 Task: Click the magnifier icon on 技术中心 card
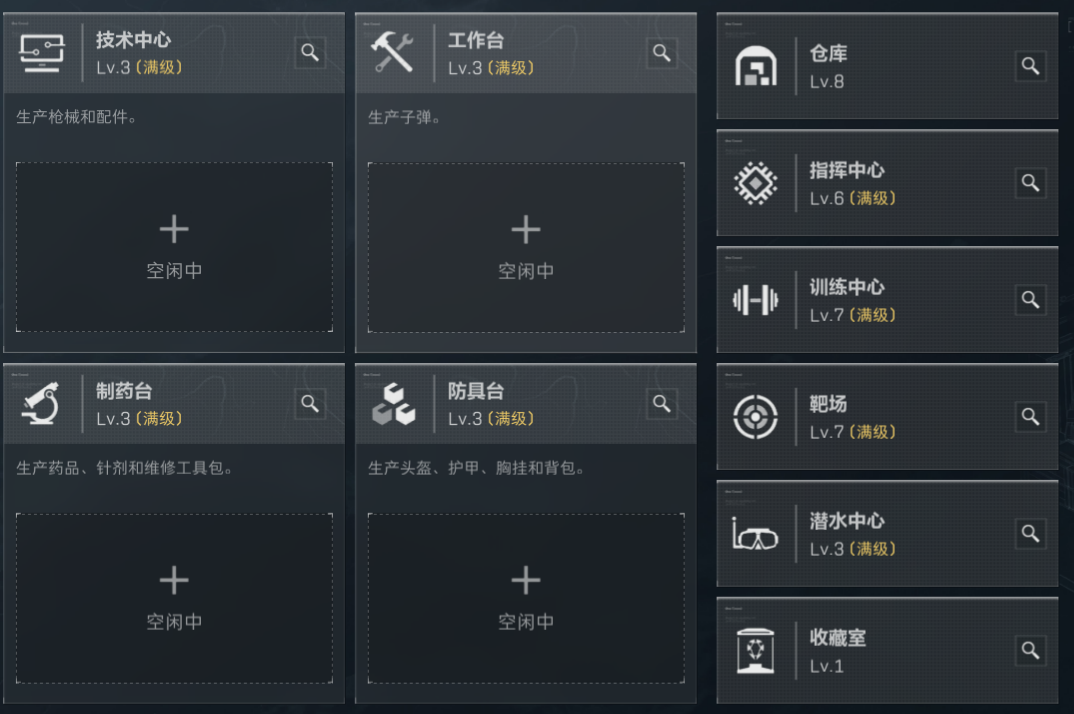pos(310,53)
